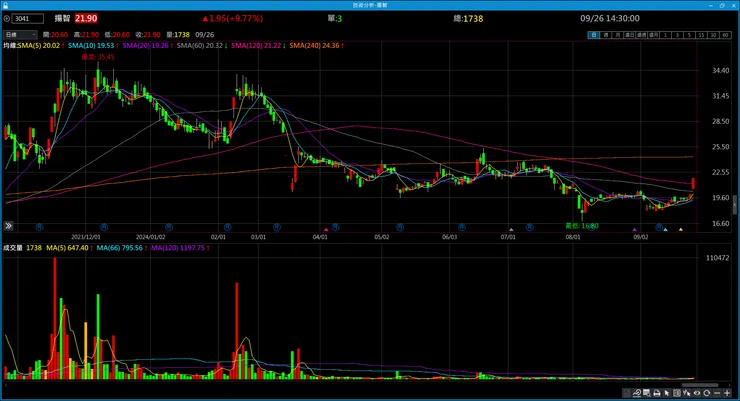Viewport: 740px width, 401px height.
Task: Select the 30-minute period tab
Action: [x=714, y=35]
